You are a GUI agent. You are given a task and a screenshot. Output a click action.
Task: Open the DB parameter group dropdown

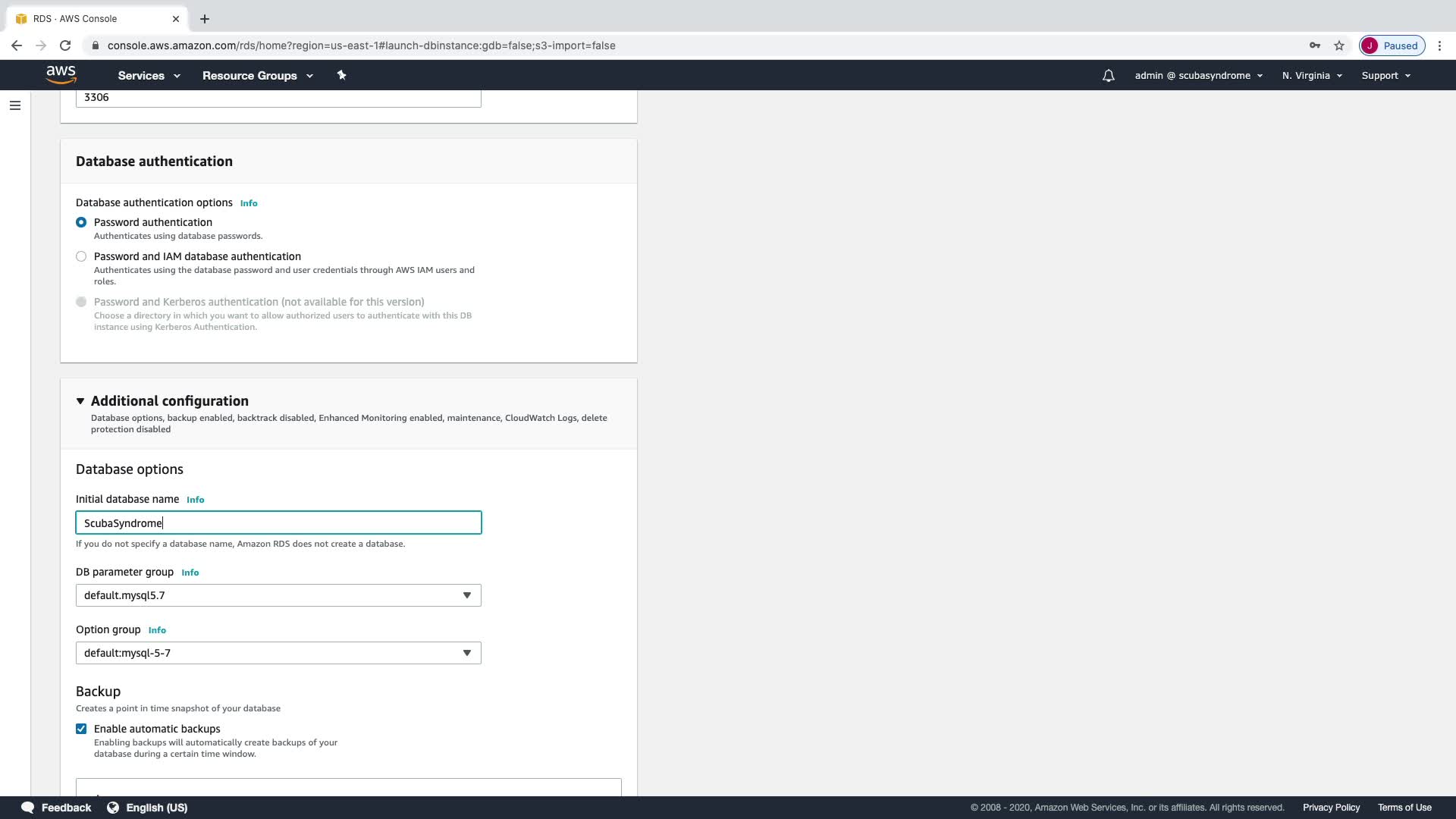tap(278, 595)
